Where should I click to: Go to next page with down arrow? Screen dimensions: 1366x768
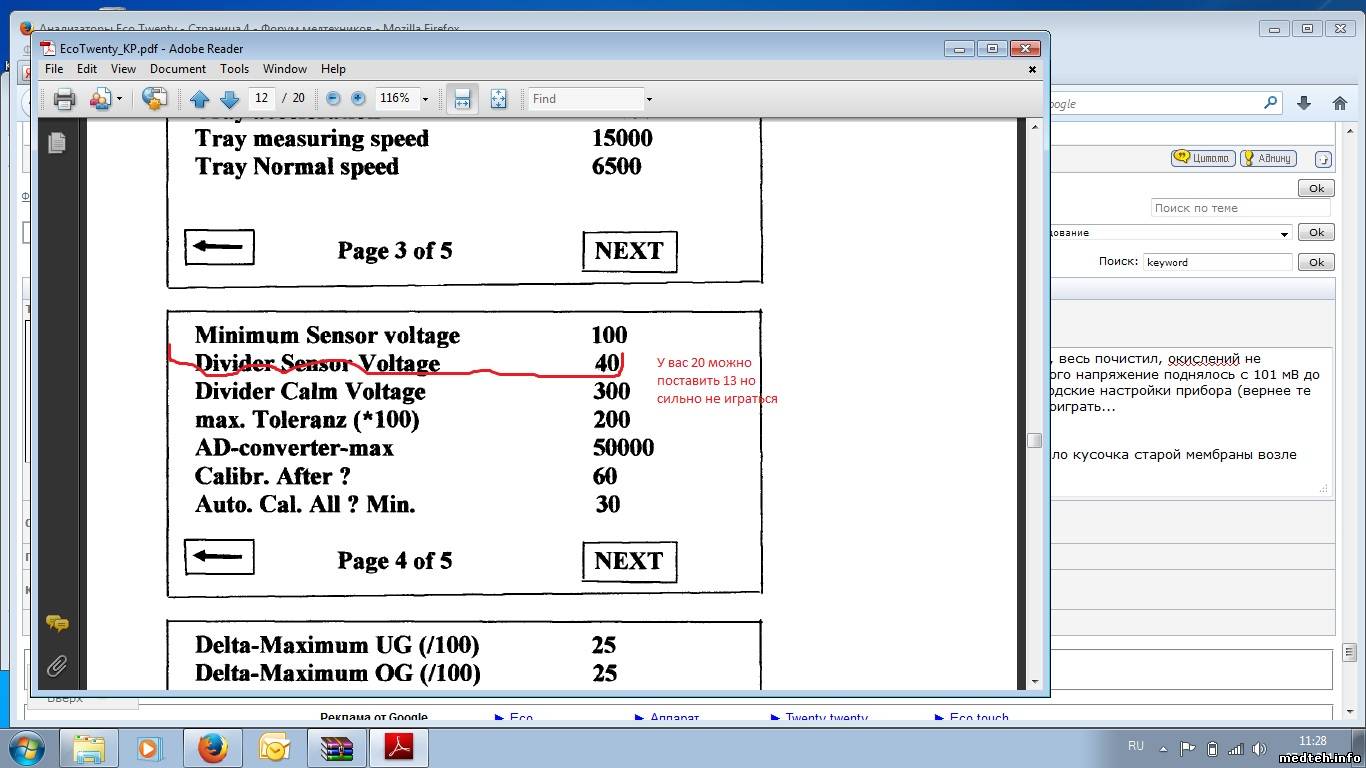(229, 99)
